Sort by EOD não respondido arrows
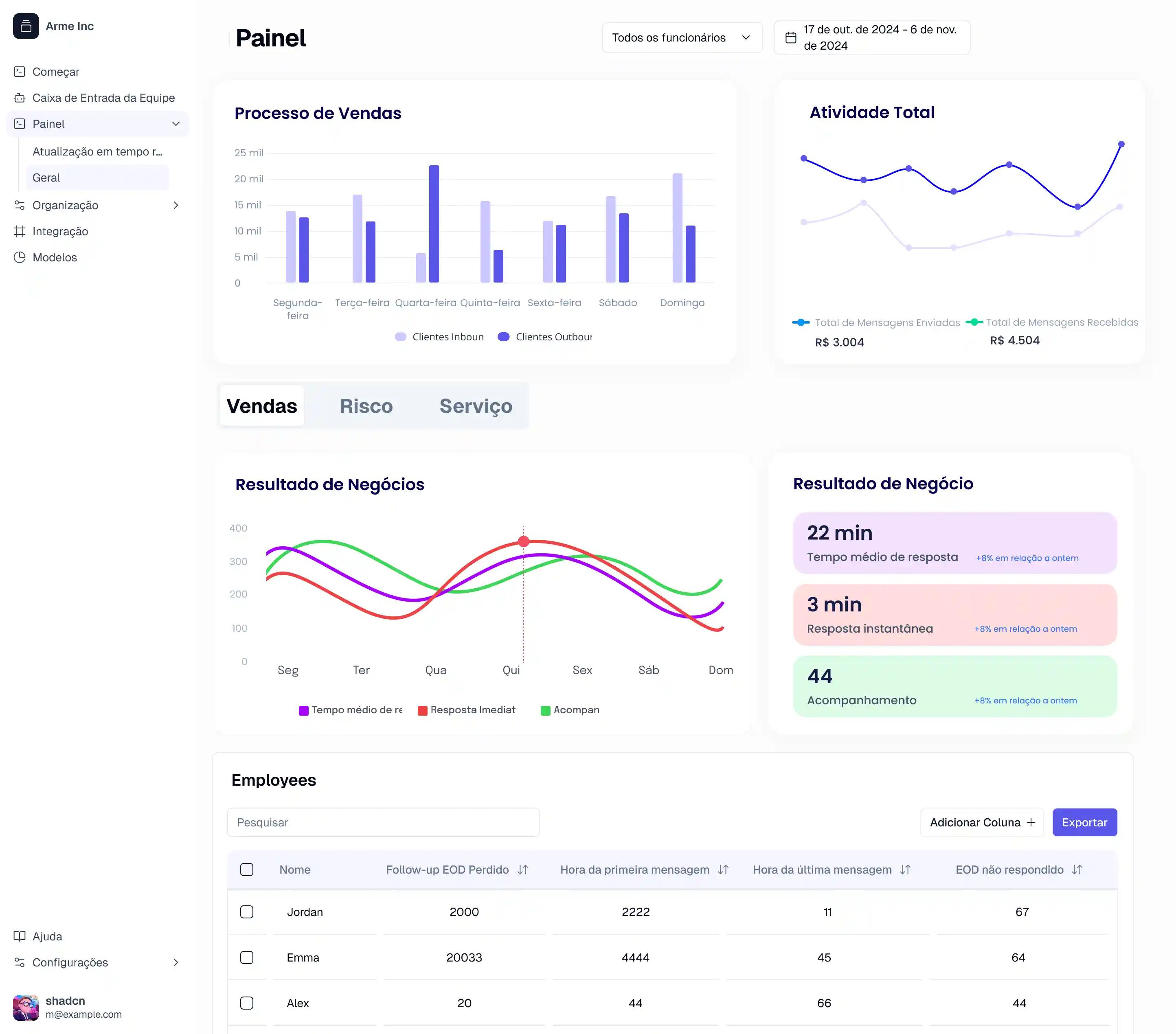Viewport: 1176px width, 1034px height. coord(1077,870)
